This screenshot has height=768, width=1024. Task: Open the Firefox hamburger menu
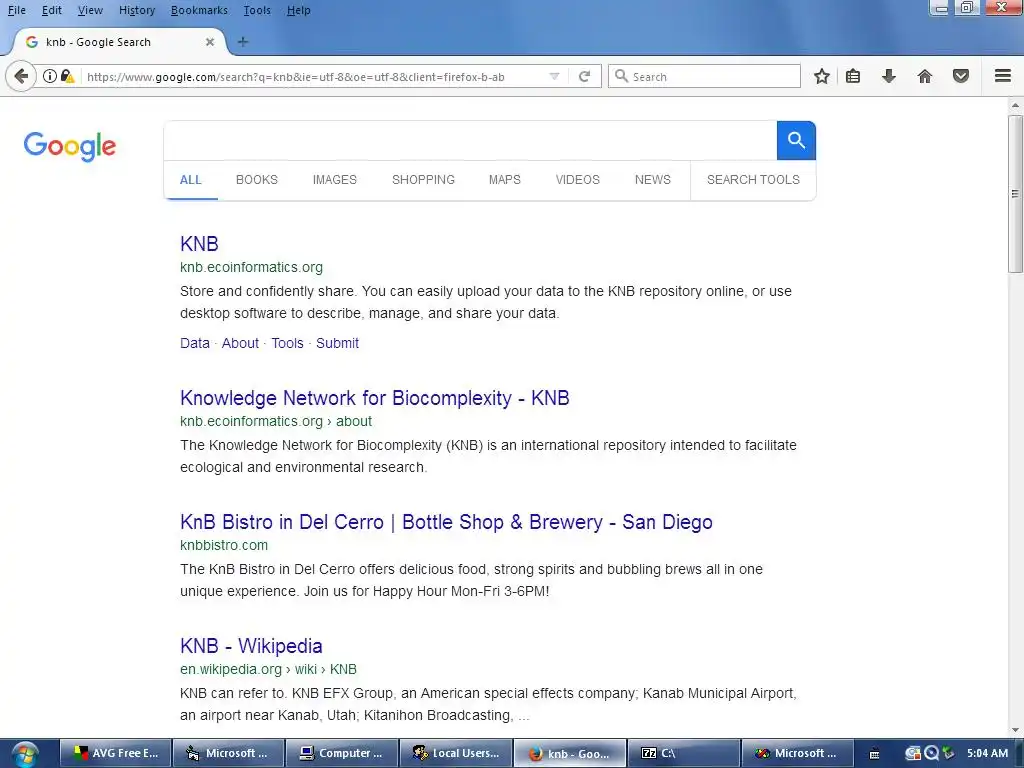coord(1003,76)
